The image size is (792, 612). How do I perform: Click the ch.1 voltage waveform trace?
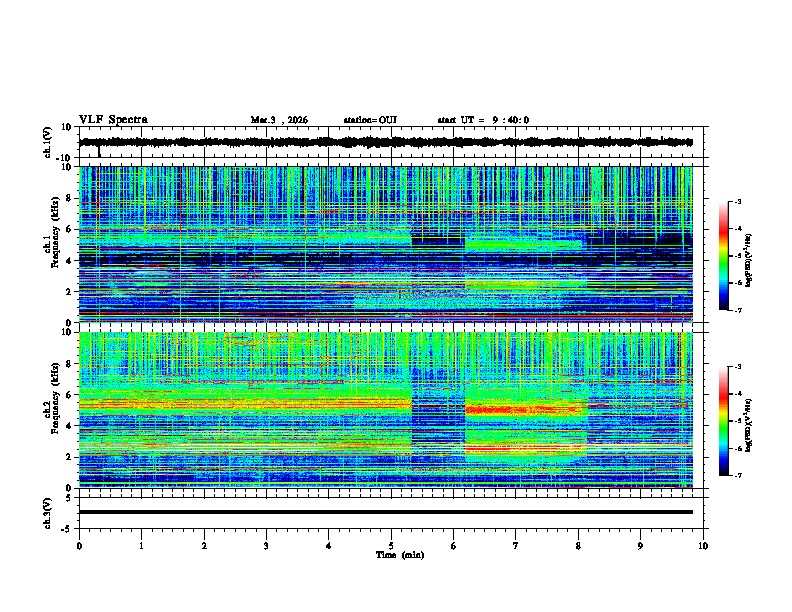[x=385, y=142]
